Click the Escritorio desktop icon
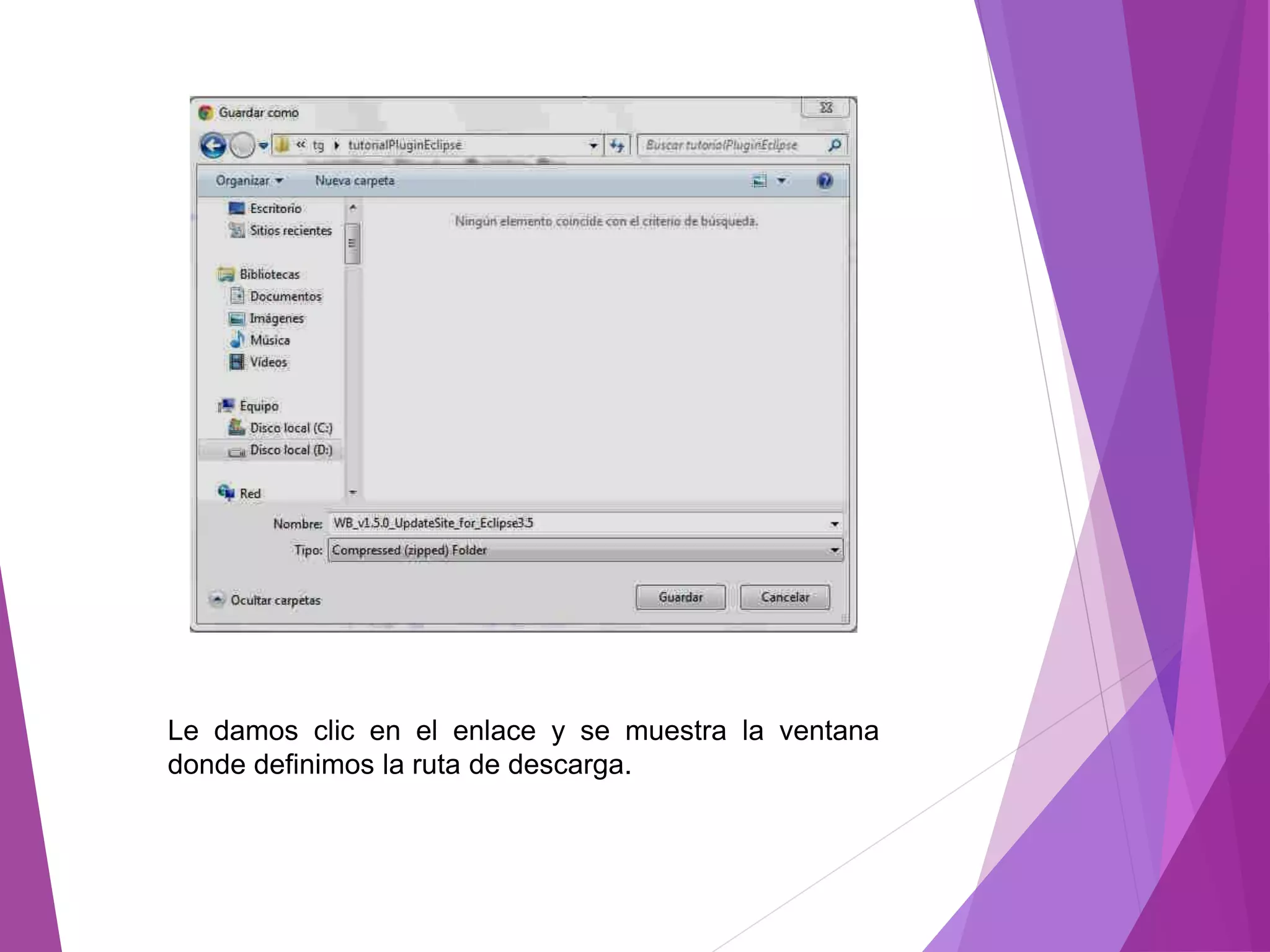1270x952 pixels. (237, 208)
